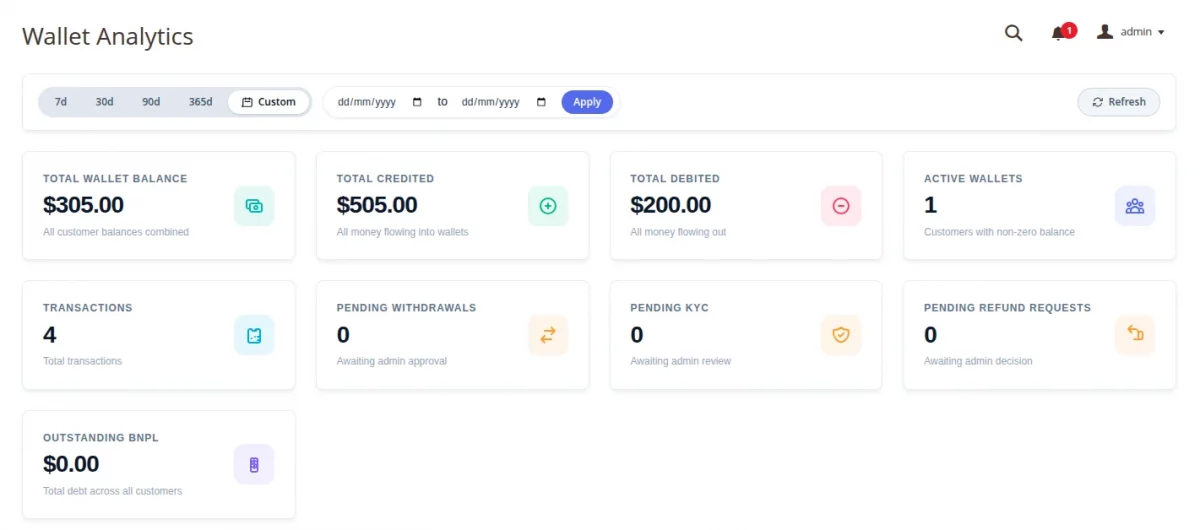
Task: Click the Total Credited plus icon
Action: tap(548, 206)
